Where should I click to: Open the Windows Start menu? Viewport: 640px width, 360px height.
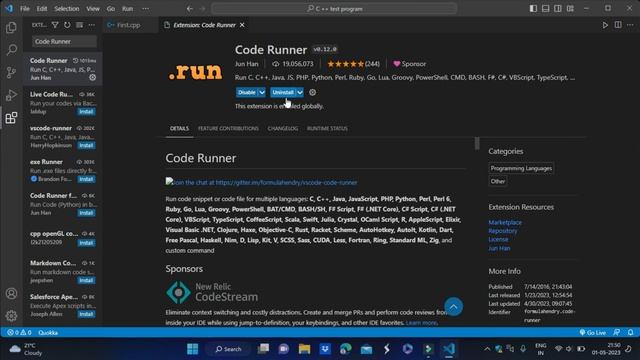click(193, 349)
